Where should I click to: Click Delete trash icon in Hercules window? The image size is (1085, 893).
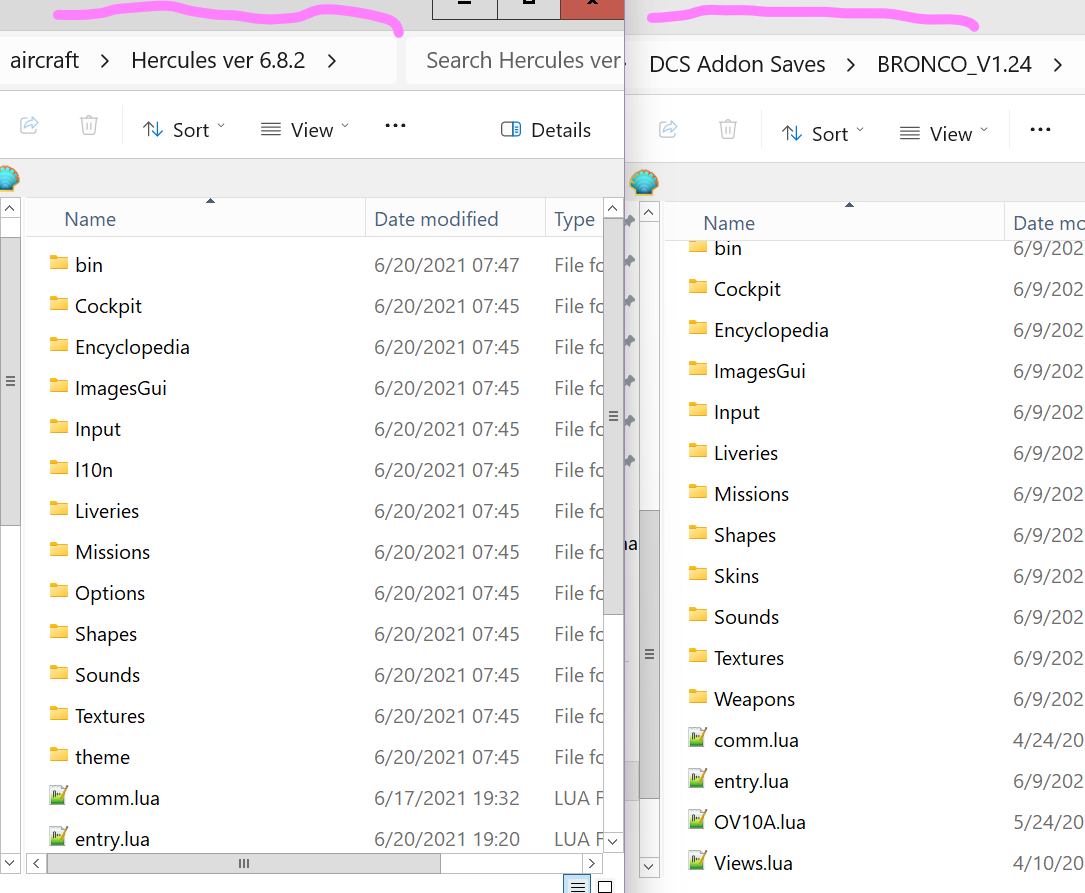(x=89, y=126)
